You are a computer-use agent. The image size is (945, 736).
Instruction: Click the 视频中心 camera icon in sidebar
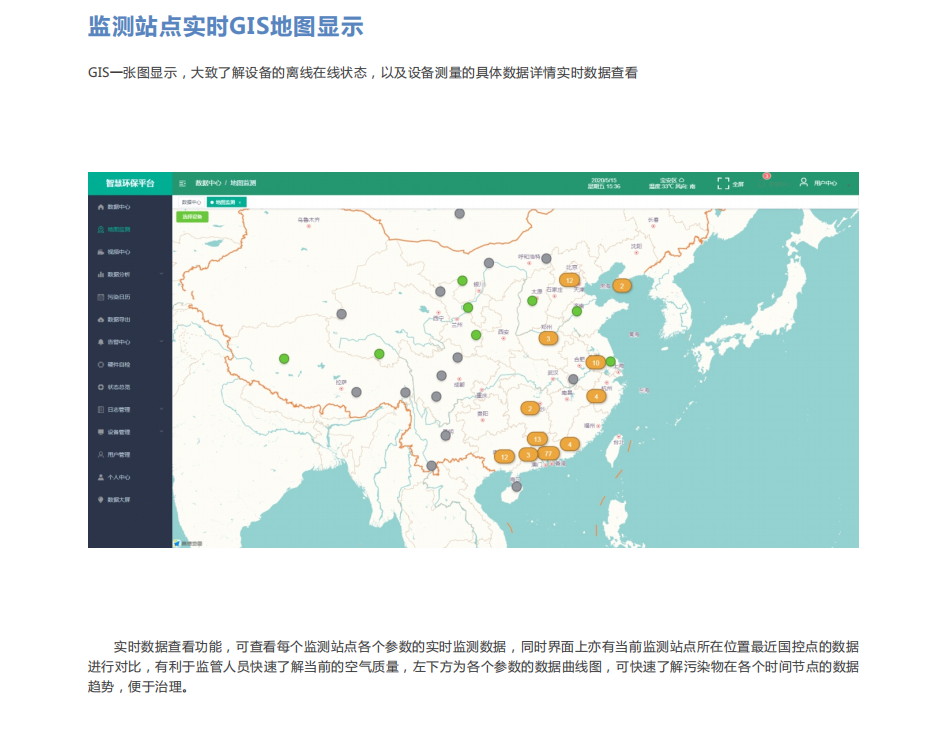click(x=100, y=252)
